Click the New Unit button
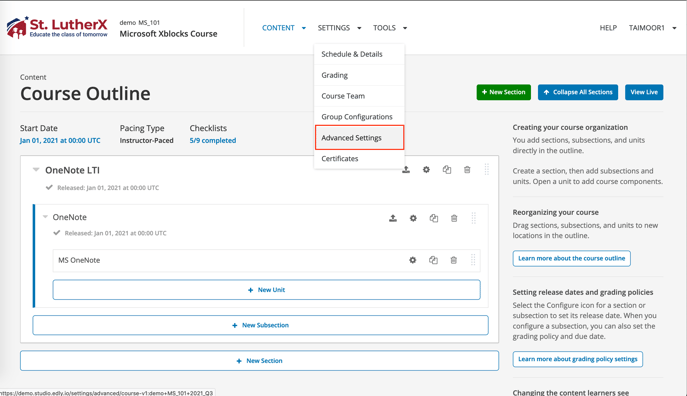The image size is (687, 396). (x=266, y=290)
